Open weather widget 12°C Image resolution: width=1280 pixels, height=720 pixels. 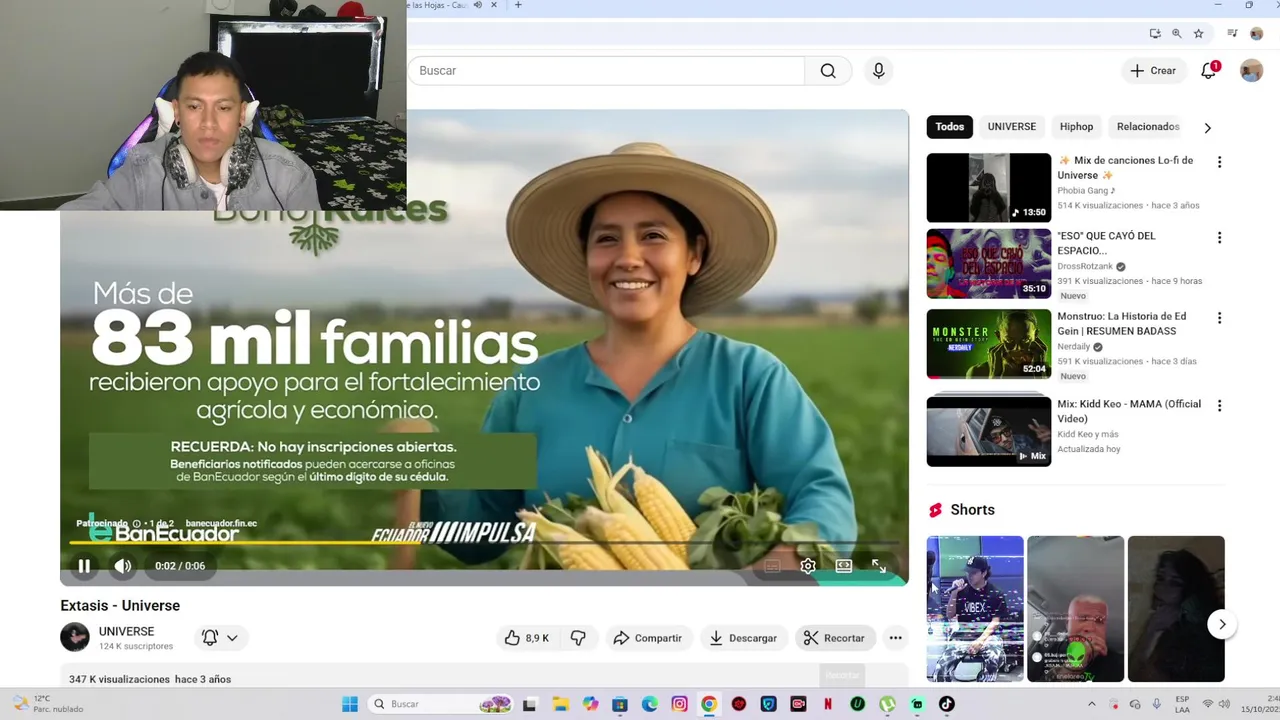click(47, 704)
